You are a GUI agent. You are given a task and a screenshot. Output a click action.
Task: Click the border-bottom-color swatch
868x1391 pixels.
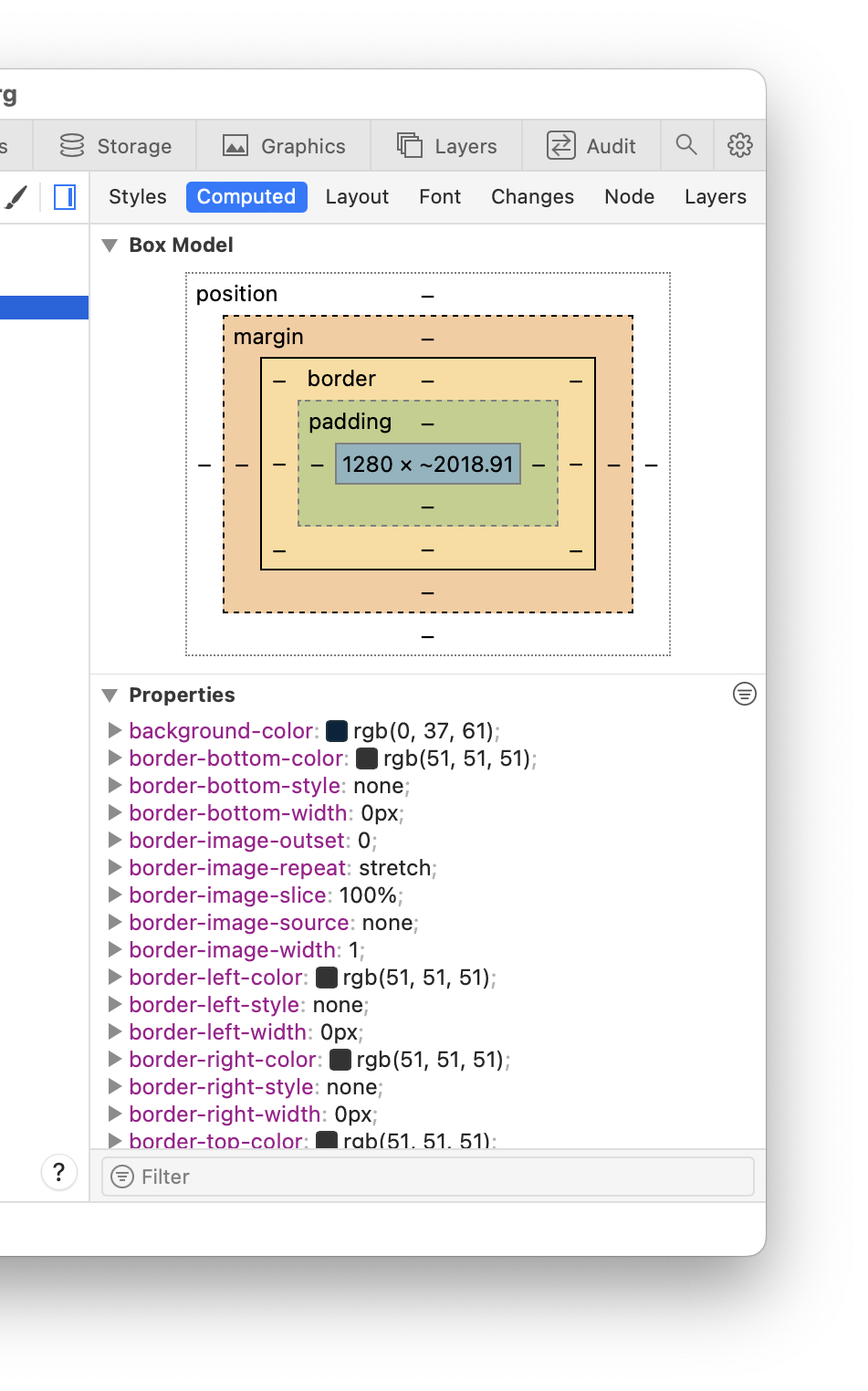pos(367,758)
